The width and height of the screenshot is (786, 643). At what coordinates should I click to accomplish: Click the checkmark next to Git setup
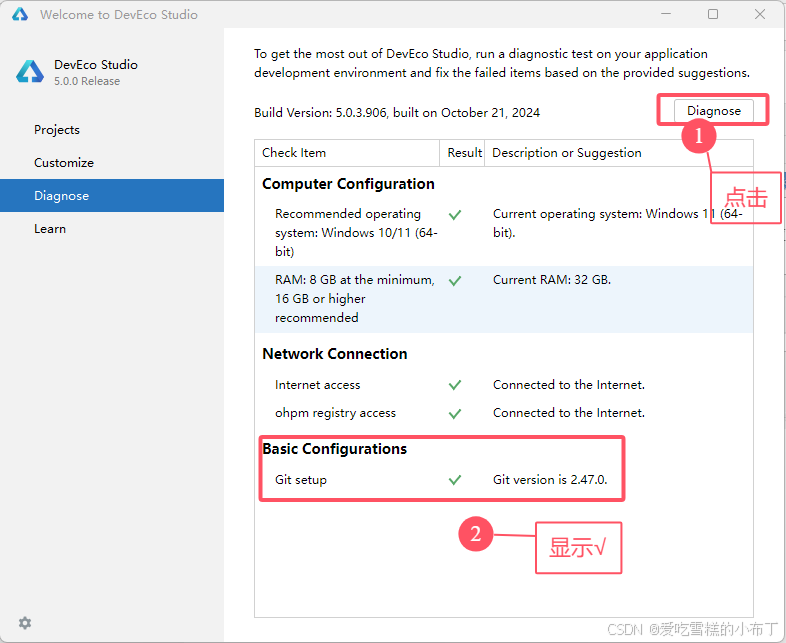pyautogui.click(x=455, y=480)
